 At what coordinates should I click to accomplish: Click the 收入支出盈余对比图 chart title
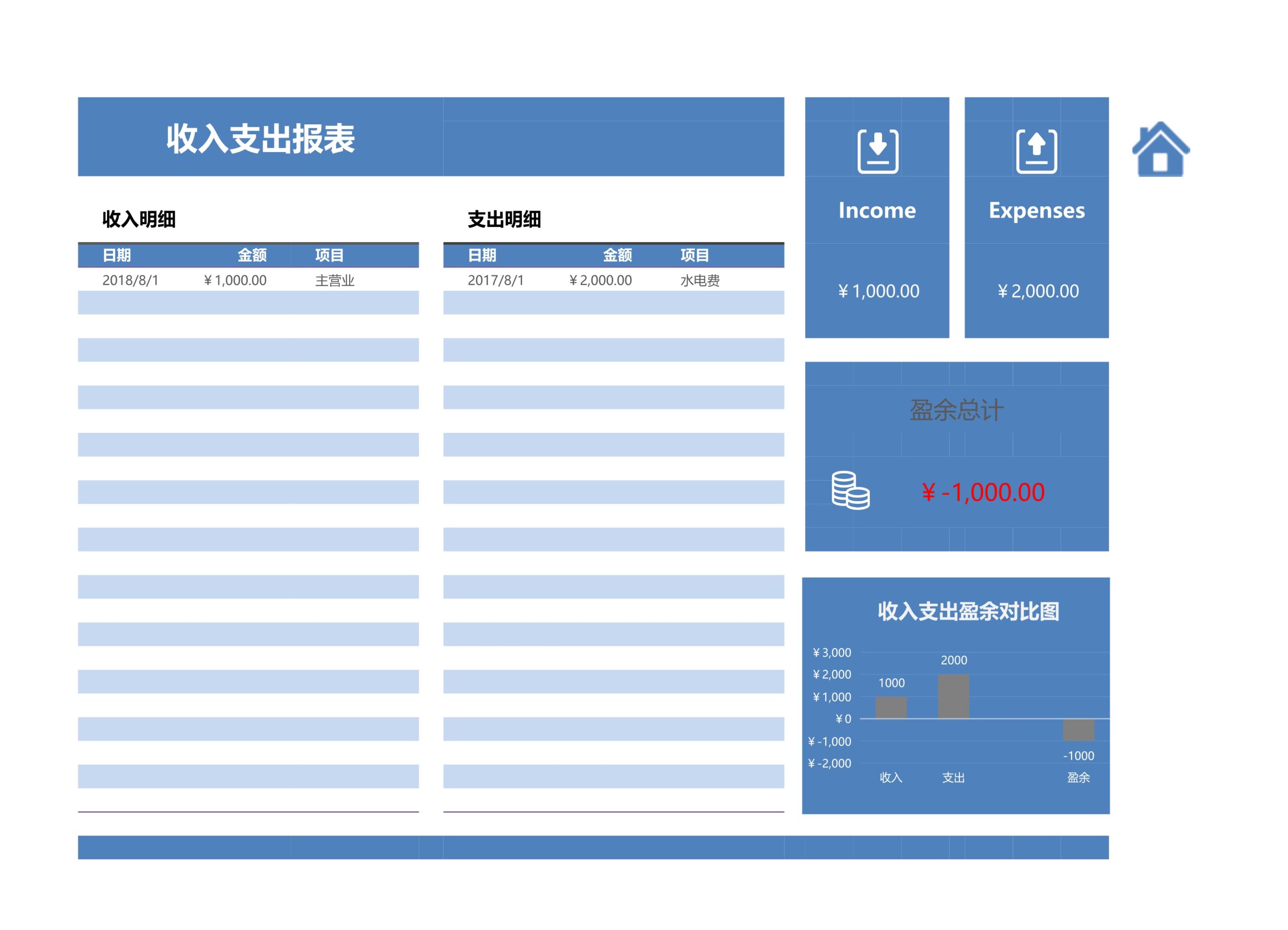(x=968, y=612)
